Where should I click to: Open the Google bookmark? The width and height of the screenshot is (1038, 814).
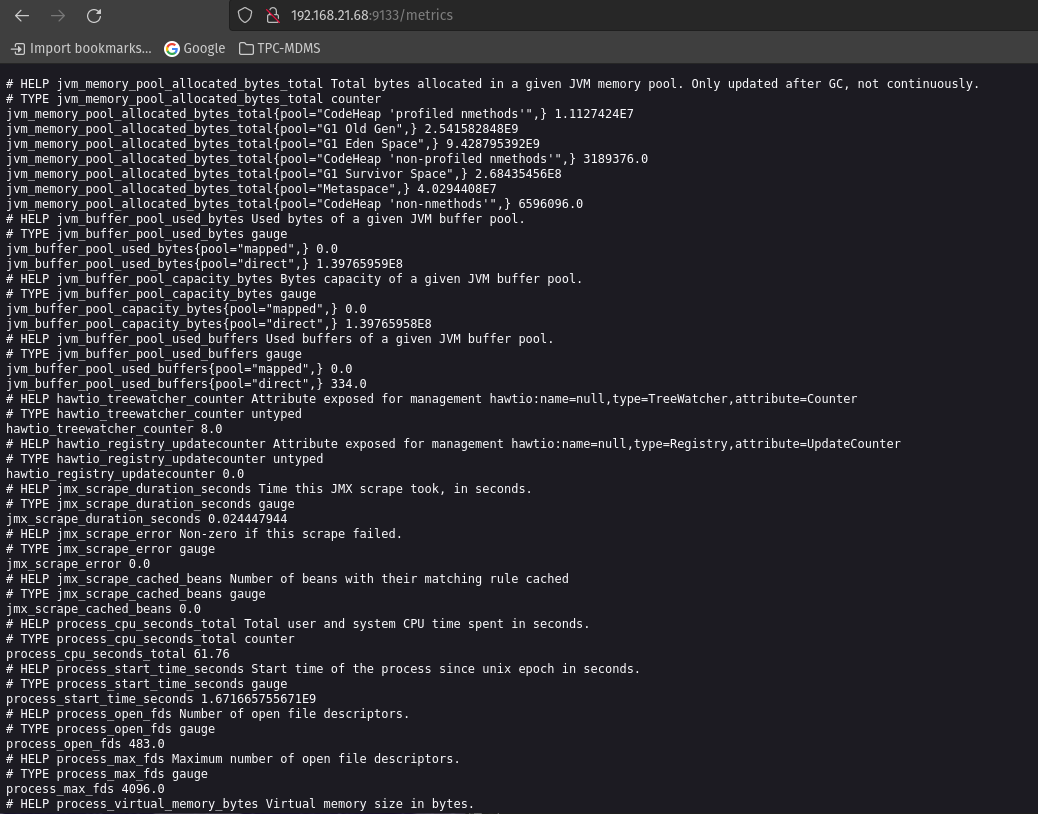point(195,48)
